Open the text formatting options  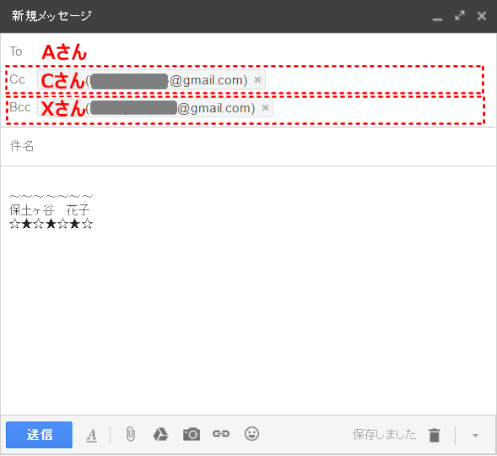tap(91, 435)
